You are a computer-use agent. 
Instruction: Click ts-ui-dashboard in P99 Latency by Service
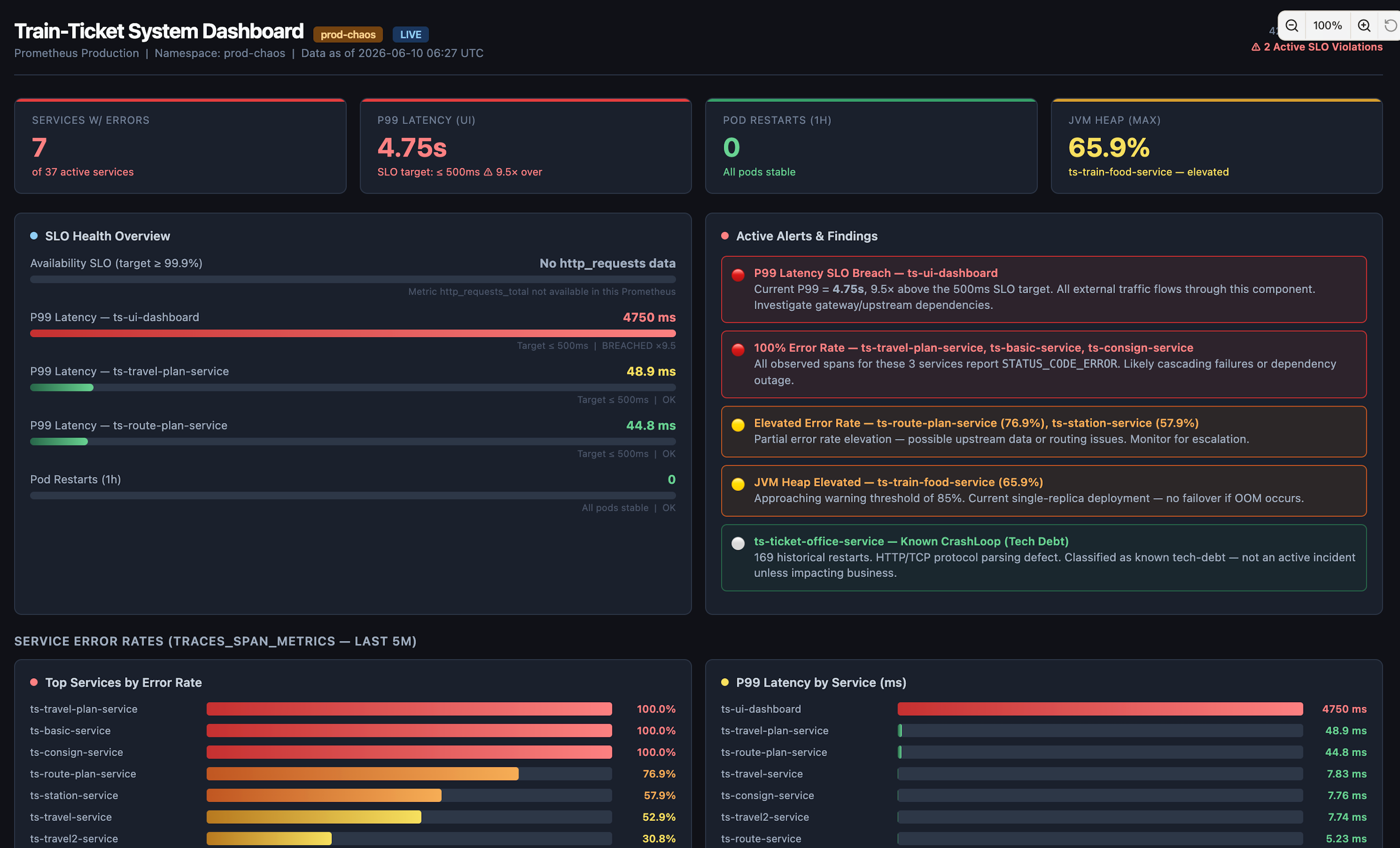tap(761, 709)
